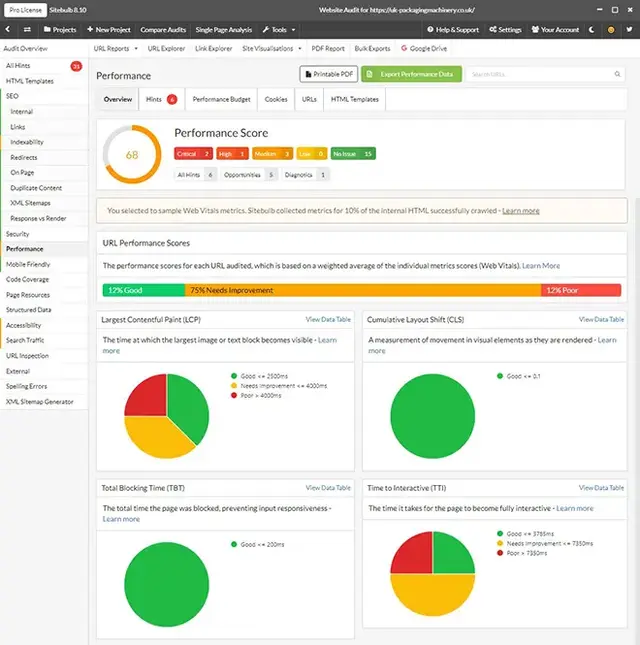Click the red All Hints count badge
The height and width of the screenshot is (645, 640).
[x=76, y=66]
